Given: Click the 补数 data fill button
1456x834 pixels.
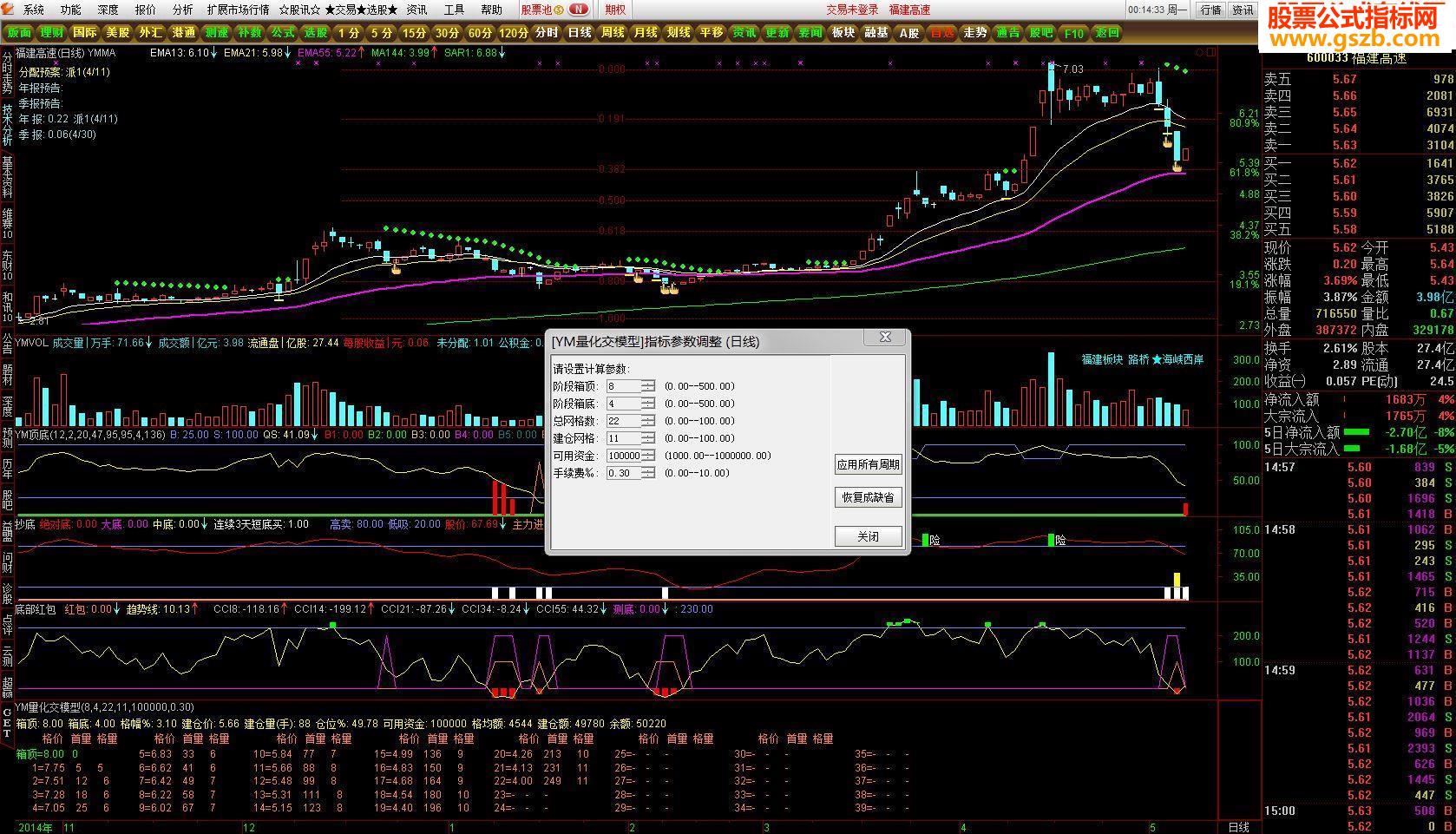Looking at the screenshot, I should pos(250,33).
